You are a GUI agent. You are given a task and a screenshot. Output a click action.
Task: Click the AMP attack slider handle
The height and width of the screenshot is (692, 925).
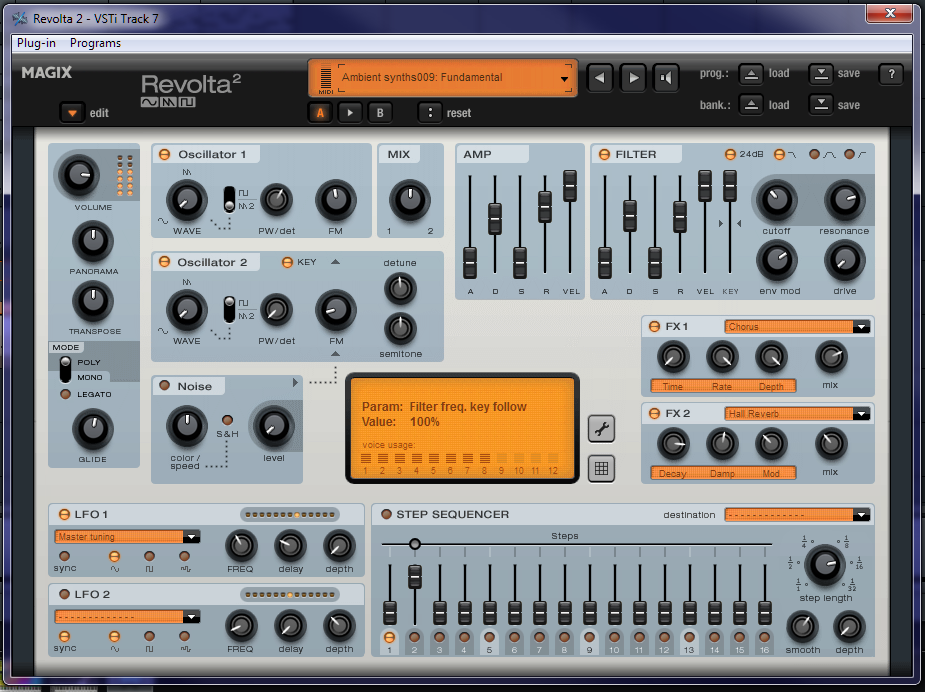(470, 263)
